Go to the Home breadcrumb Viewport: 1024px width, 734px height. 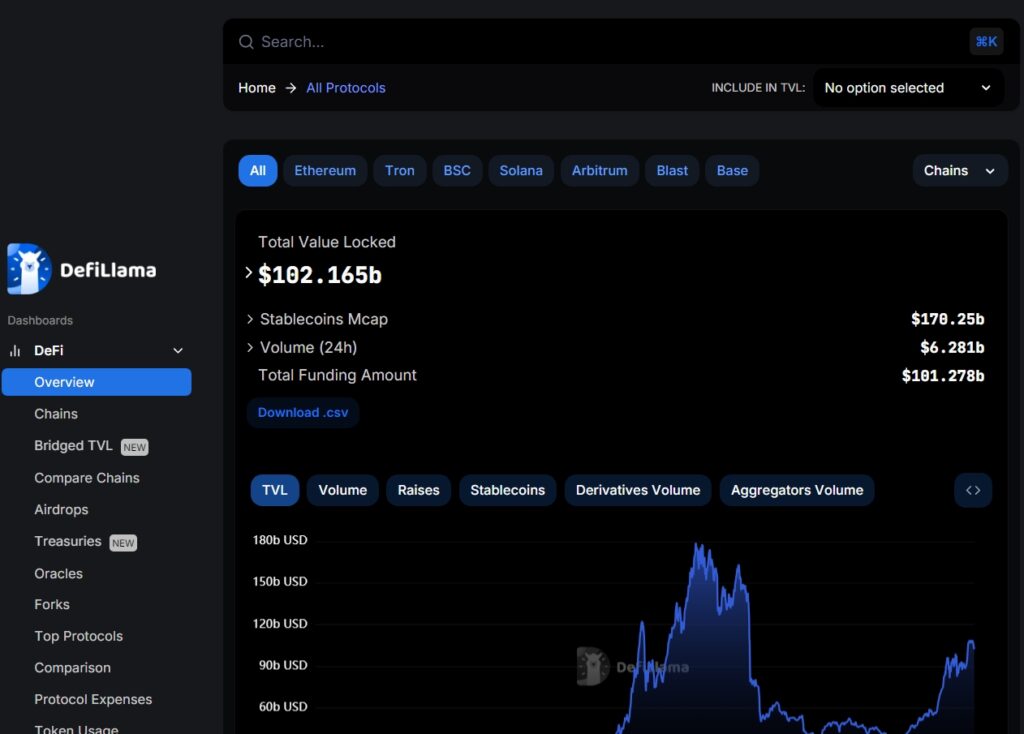(x=257, y=88)
